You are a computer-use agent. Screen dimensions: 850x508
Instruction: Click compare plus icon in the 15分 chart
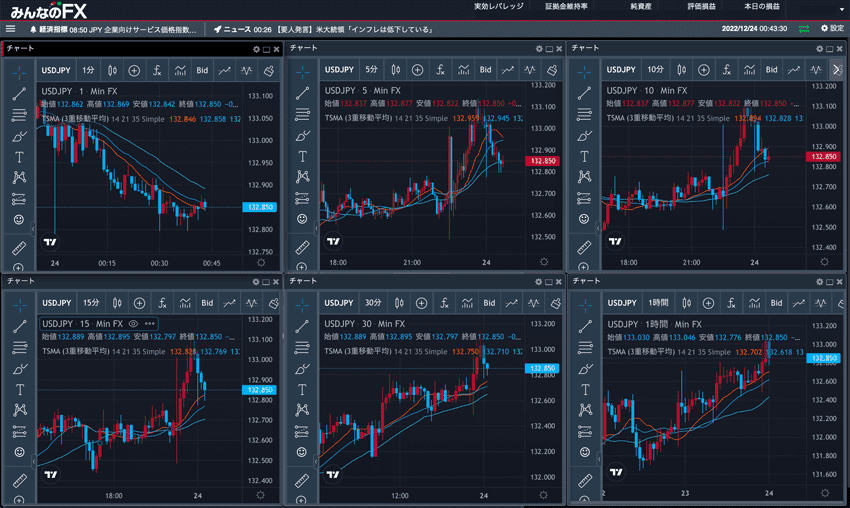(139, 303)
